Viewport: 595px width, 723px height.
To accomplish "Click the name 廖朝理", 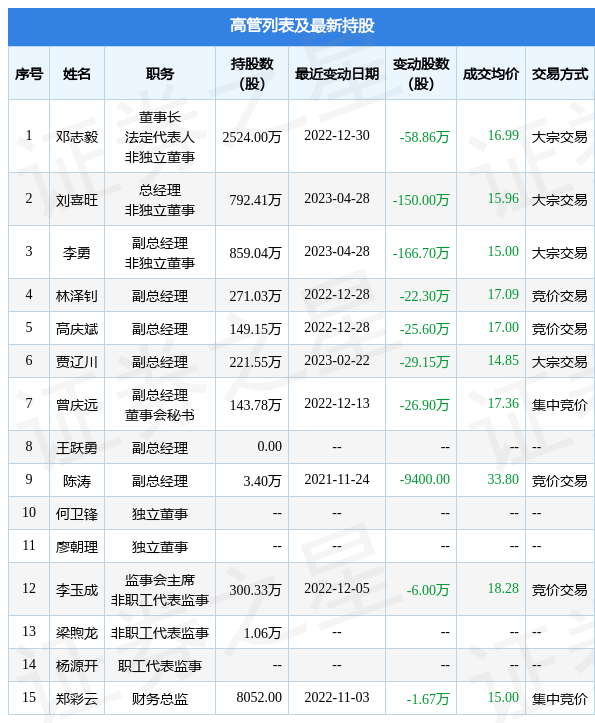I will [x=77, y=547].
